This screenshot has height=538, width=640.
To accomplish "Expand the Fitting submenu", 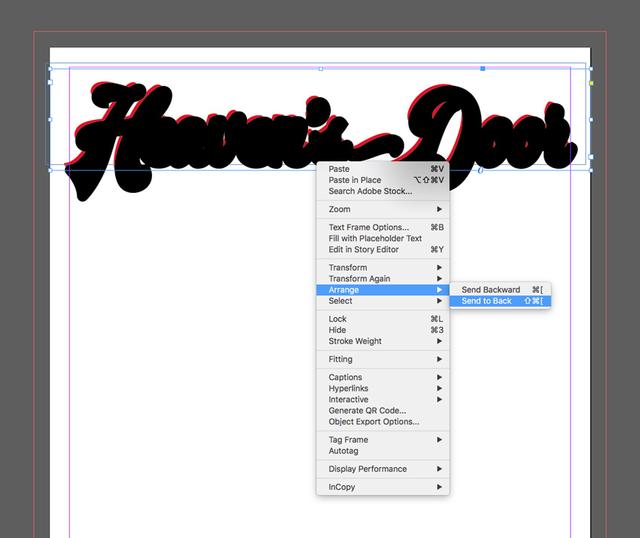I will coord(383,359).
